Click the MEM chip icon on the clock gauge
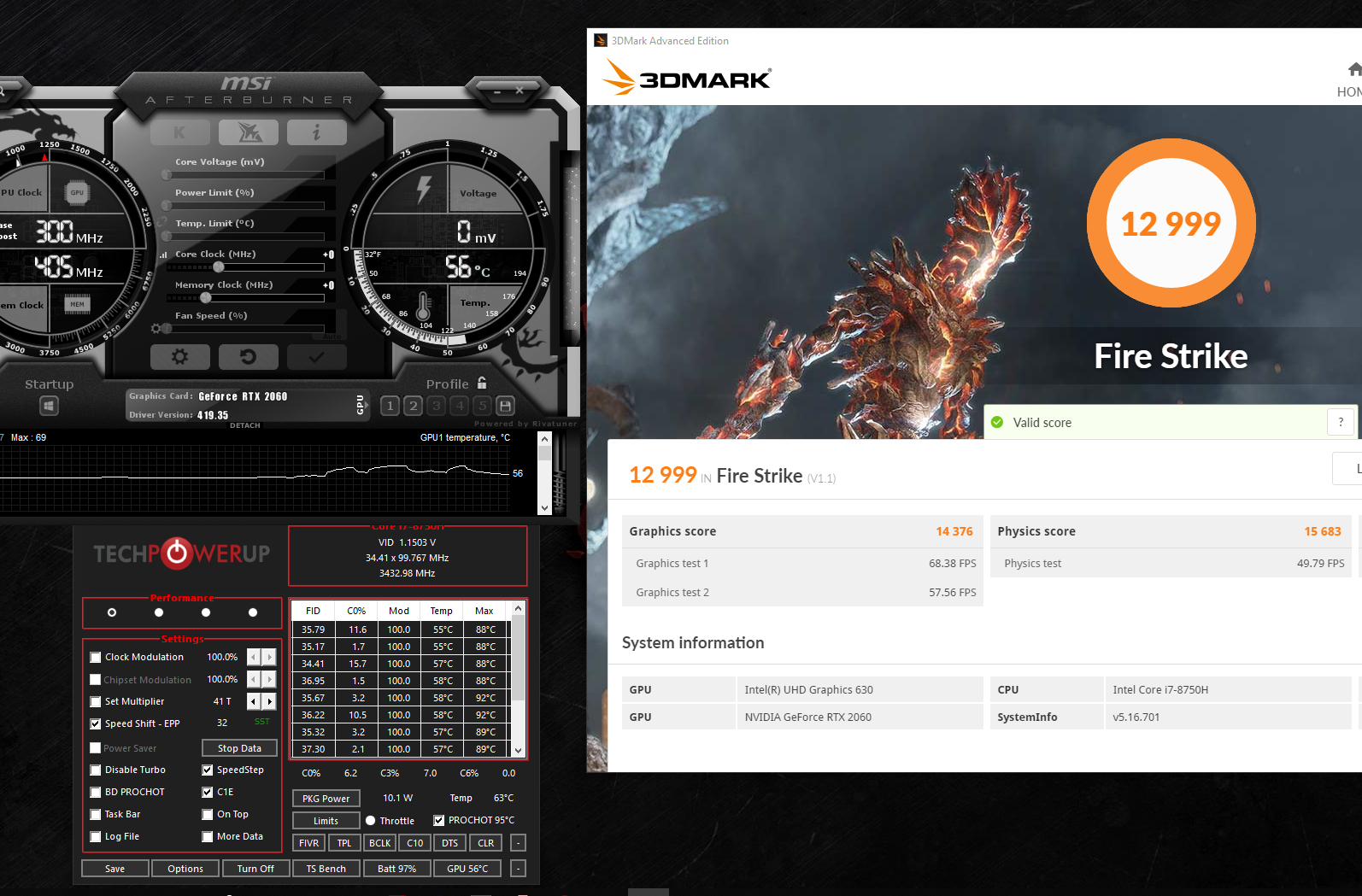The image size is (1362, 896). (78, 304)
